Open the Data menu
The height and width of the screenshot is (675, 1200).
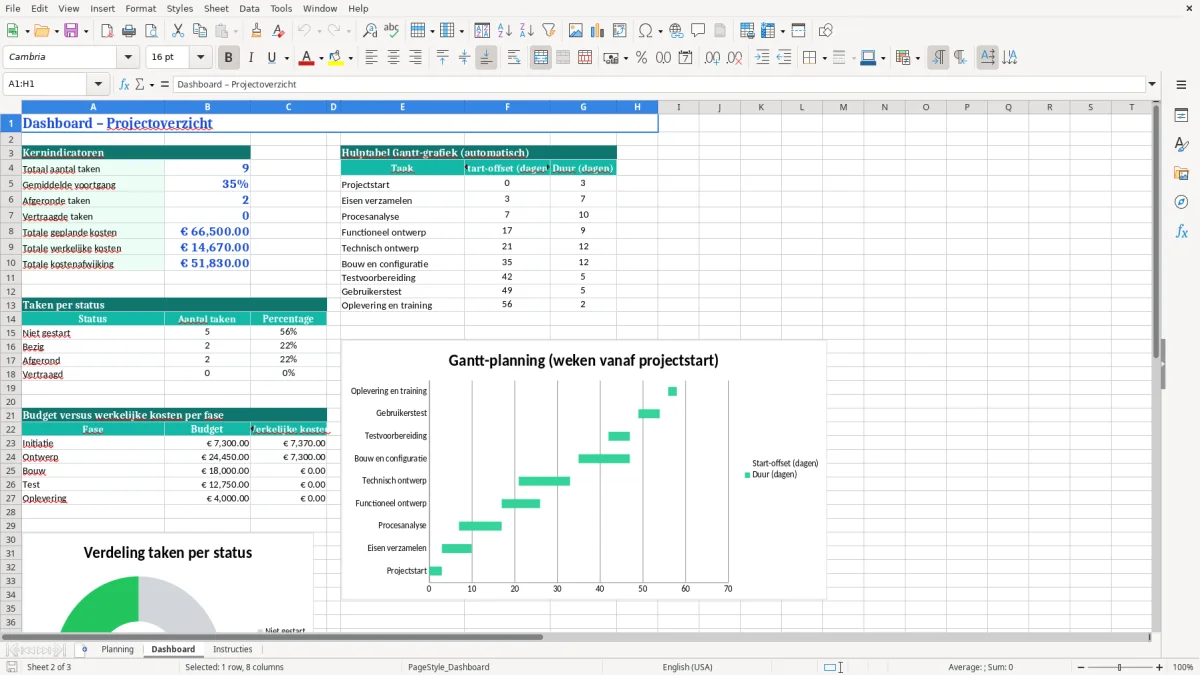249,8
